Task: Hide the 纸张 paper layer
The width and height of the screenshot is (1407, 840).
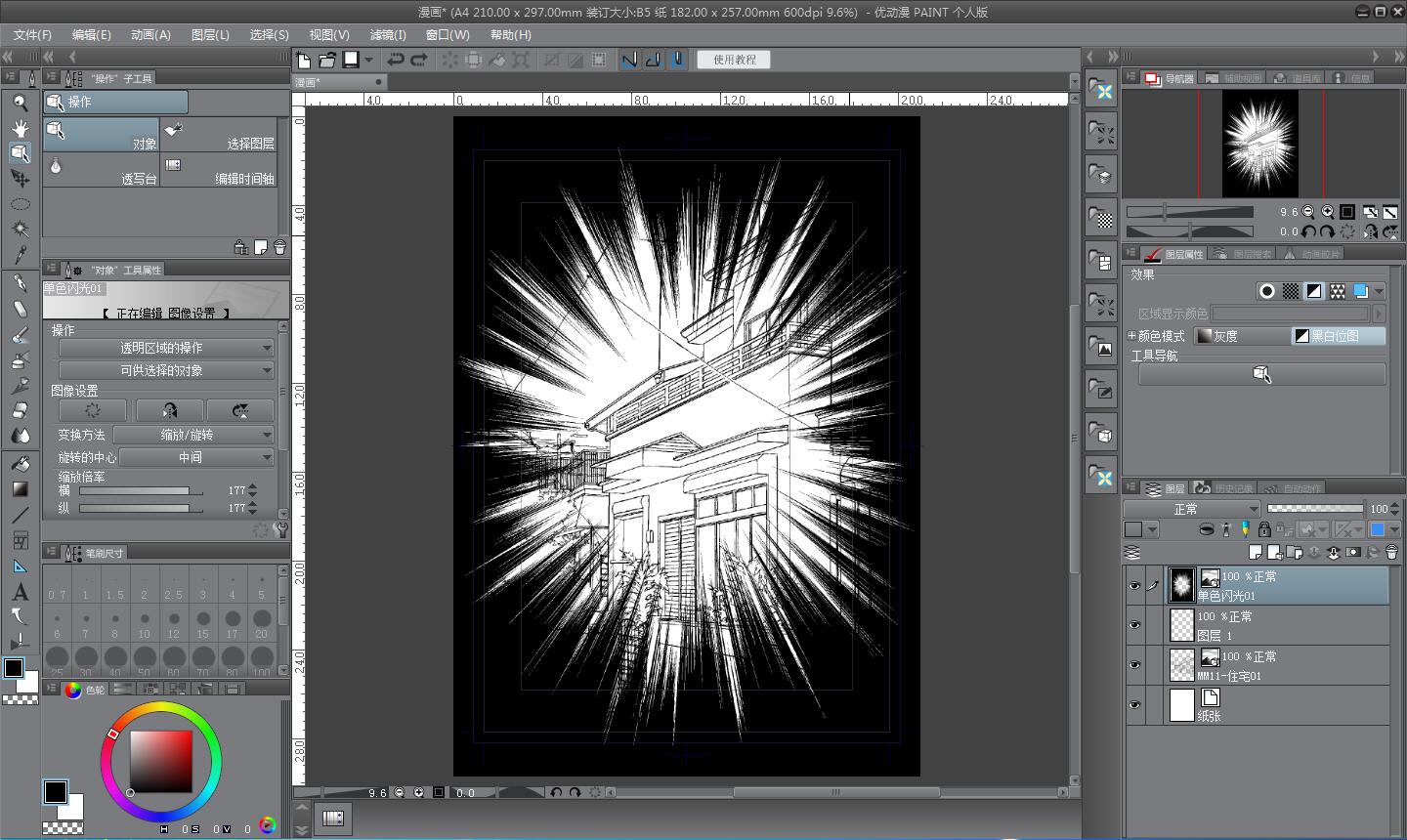Action: click(x=1134, y=705)
